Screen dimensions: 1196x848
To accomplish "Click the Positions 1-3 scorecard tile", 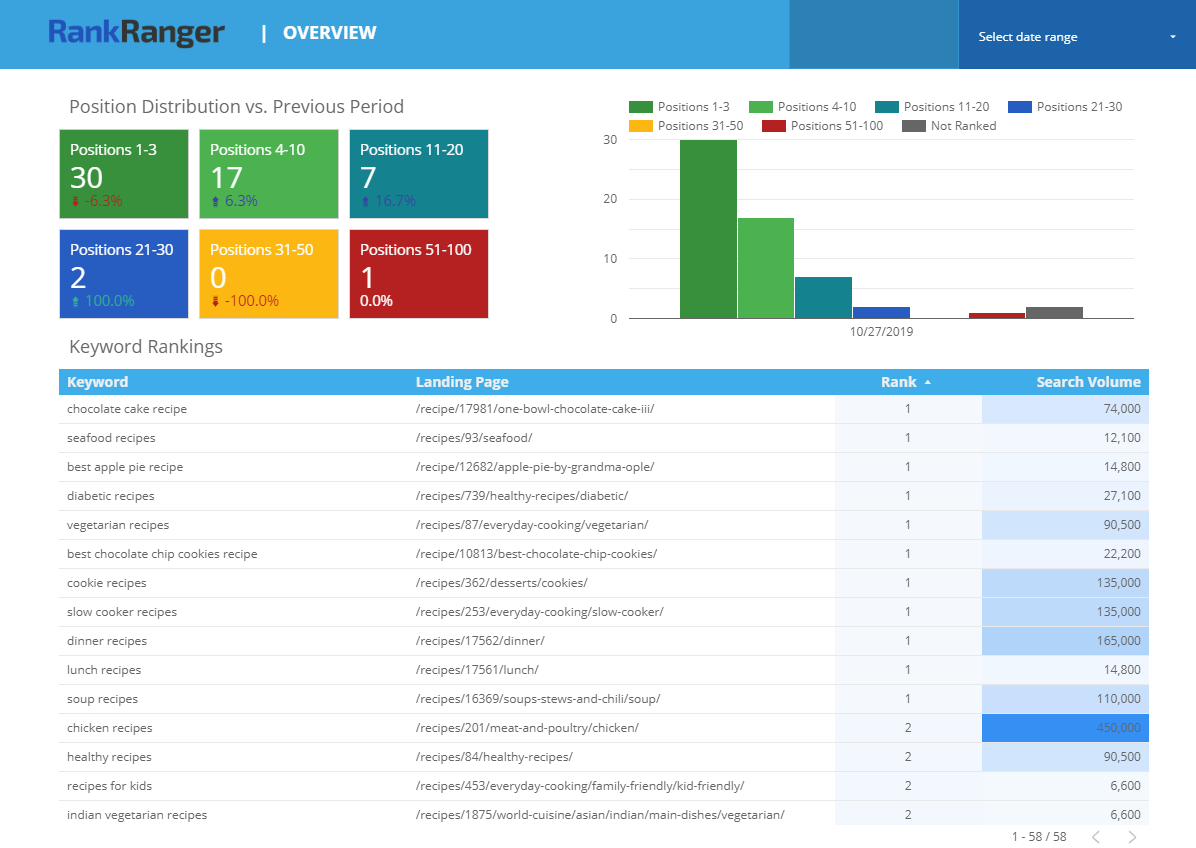I will pyautogui.click(x=124, y=174).
